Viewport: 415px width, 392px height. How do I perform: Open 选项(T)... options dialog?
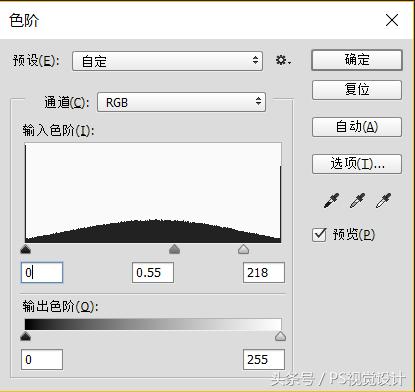[357, 164]
